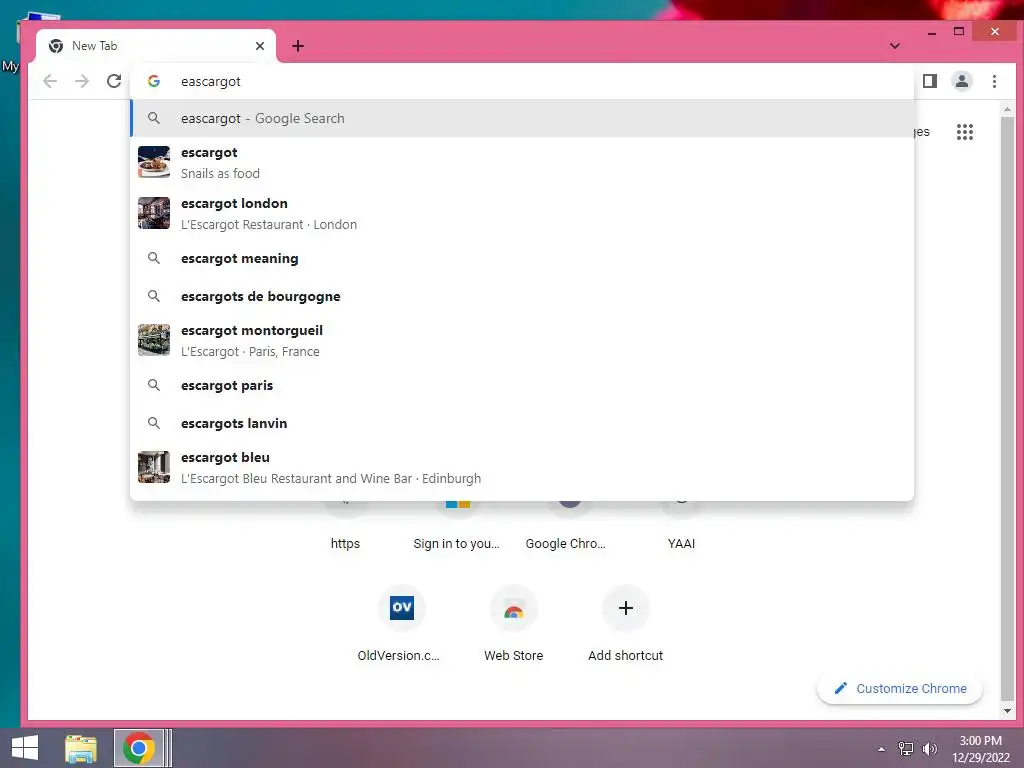Select 'escargots de bourgogne' suggestion
The height and width of the screenshot is (768, 1024).
522,296
